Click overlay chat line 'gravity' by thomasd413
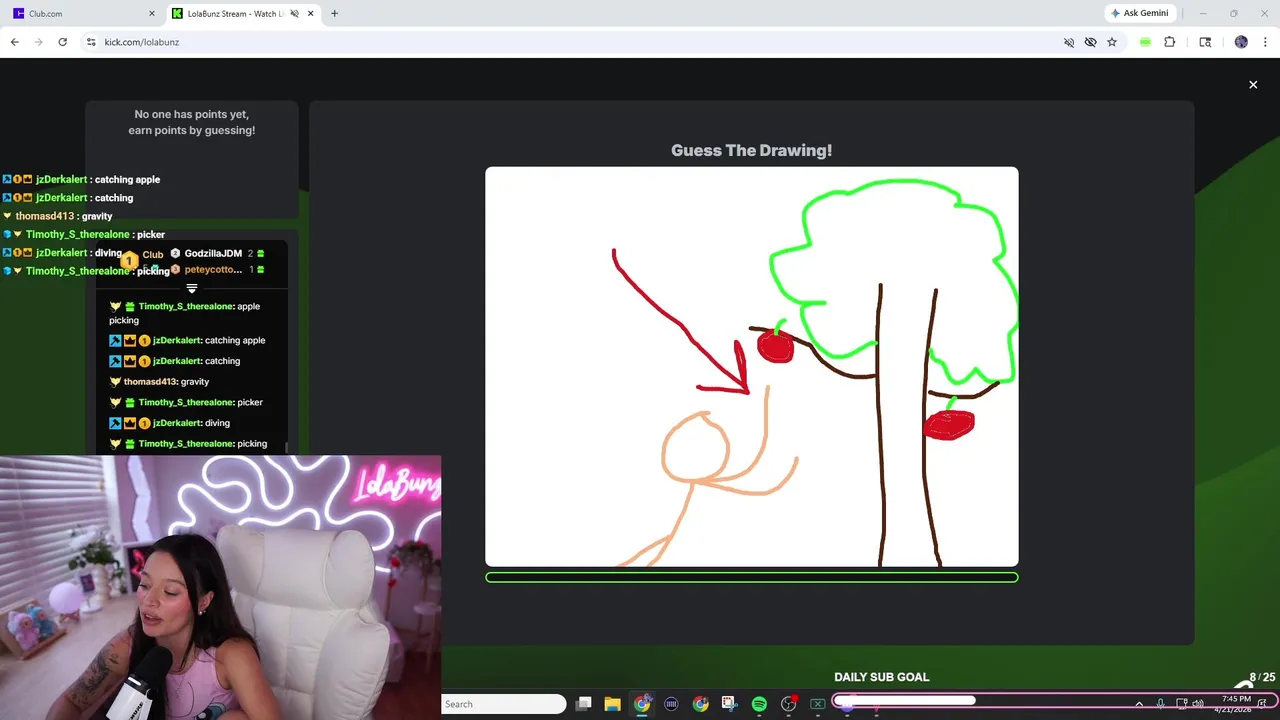The image size is (1280, 720). coord(58,216)
